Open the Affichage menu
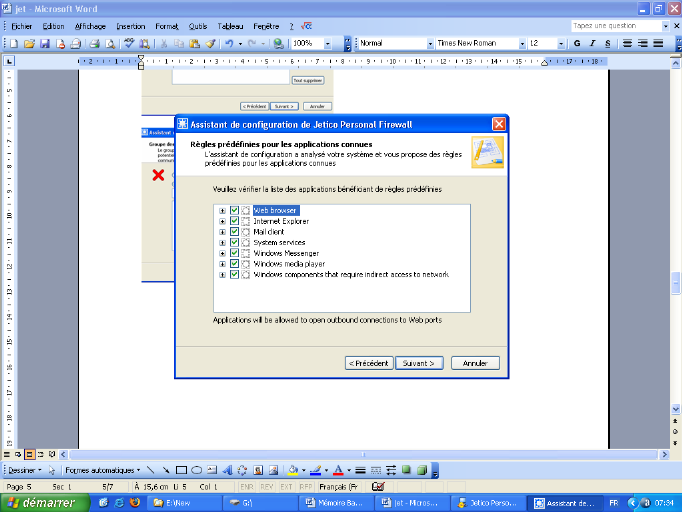The height and width of the screenshot is (512, 682). [90, 26]
